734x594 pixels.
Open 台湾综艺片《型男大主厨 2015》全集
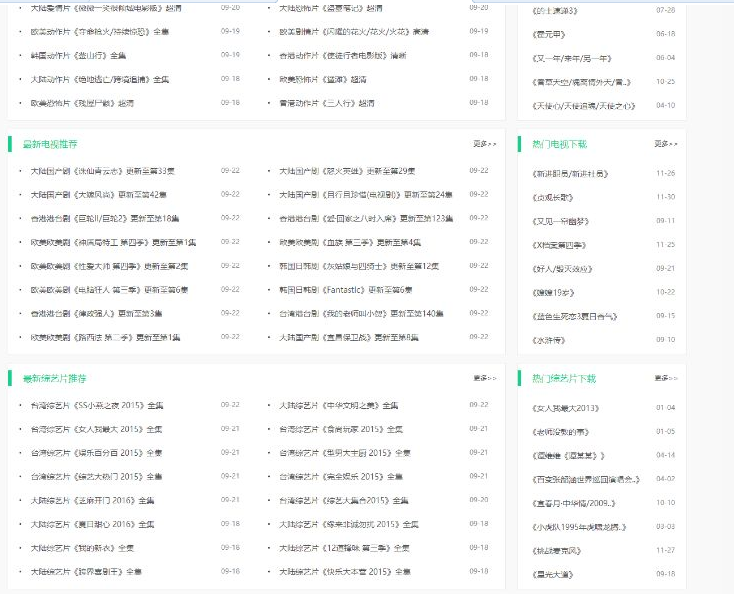[x=345, y=453]
